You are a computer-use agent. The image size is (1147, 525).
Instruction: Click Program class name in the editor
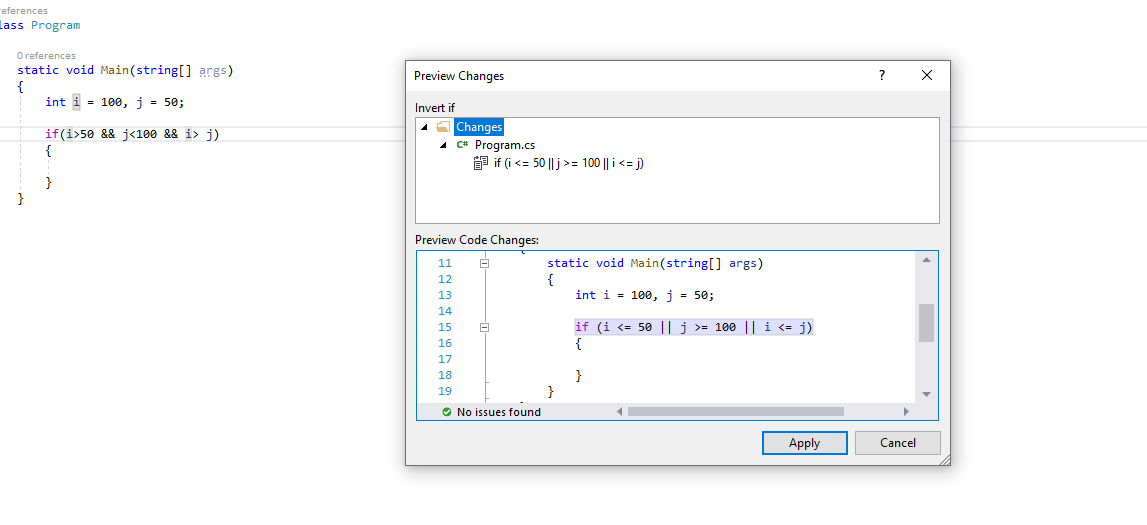pyautogui.click(x=56, y=25)
